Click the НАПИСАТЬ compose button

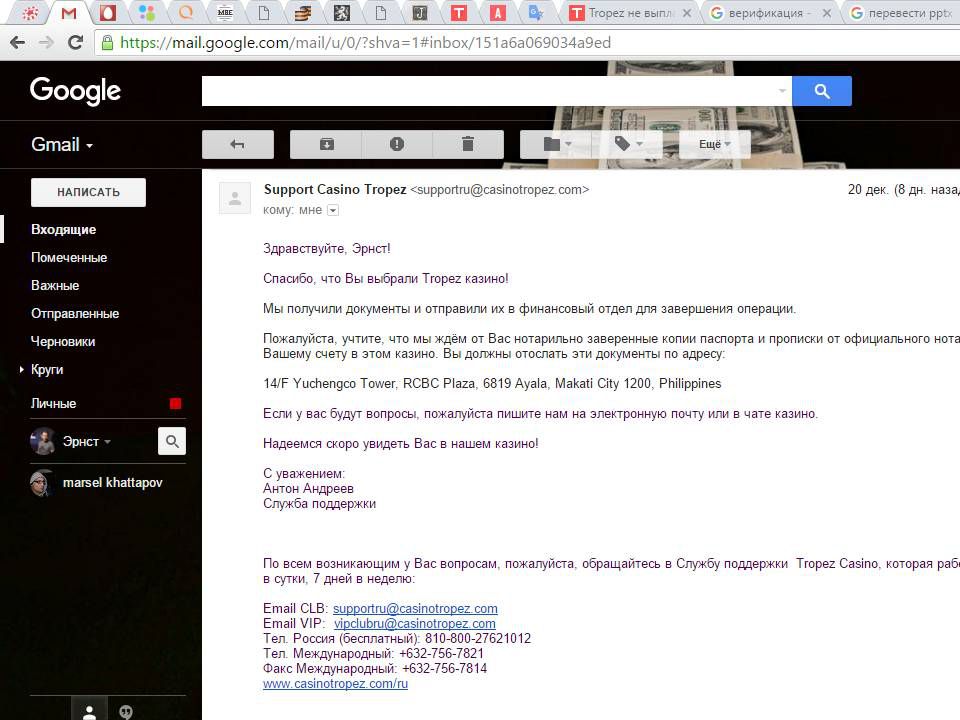point(88,192)
